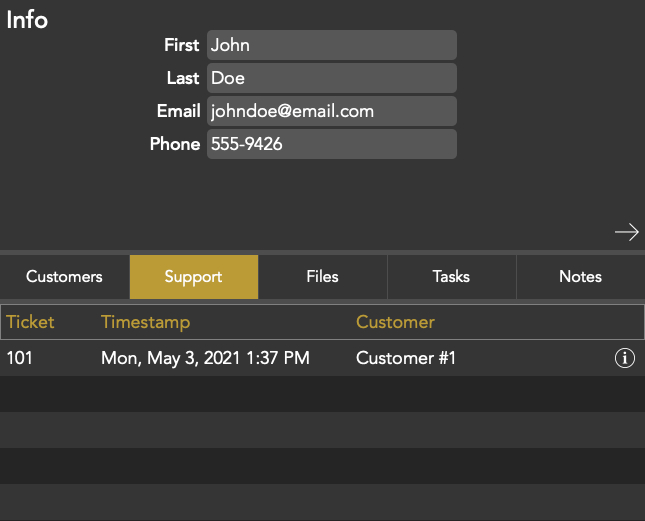Viewport: 645px width, 521px height.
Task: Click the Email field label
Action: pos(178,111)
